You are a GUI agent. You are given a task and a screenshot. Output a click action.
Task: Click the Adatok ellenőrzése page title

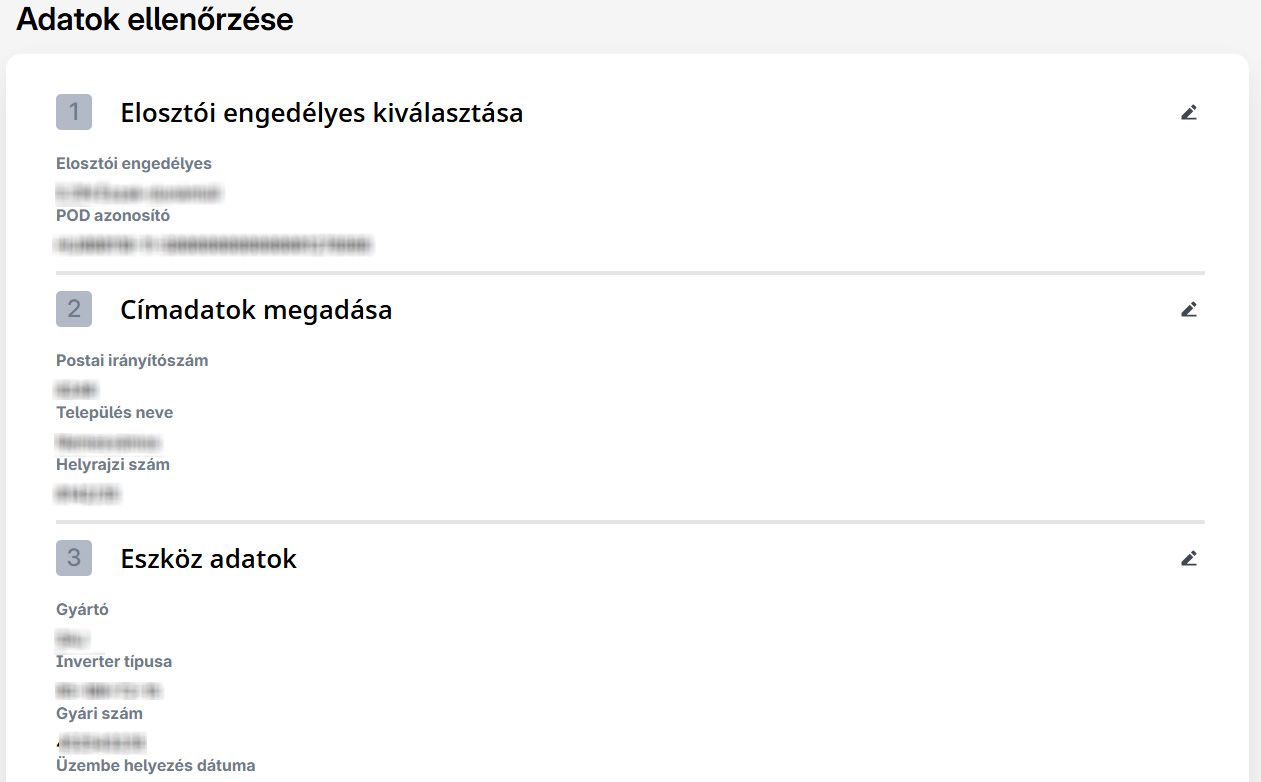tap(155, 19)
